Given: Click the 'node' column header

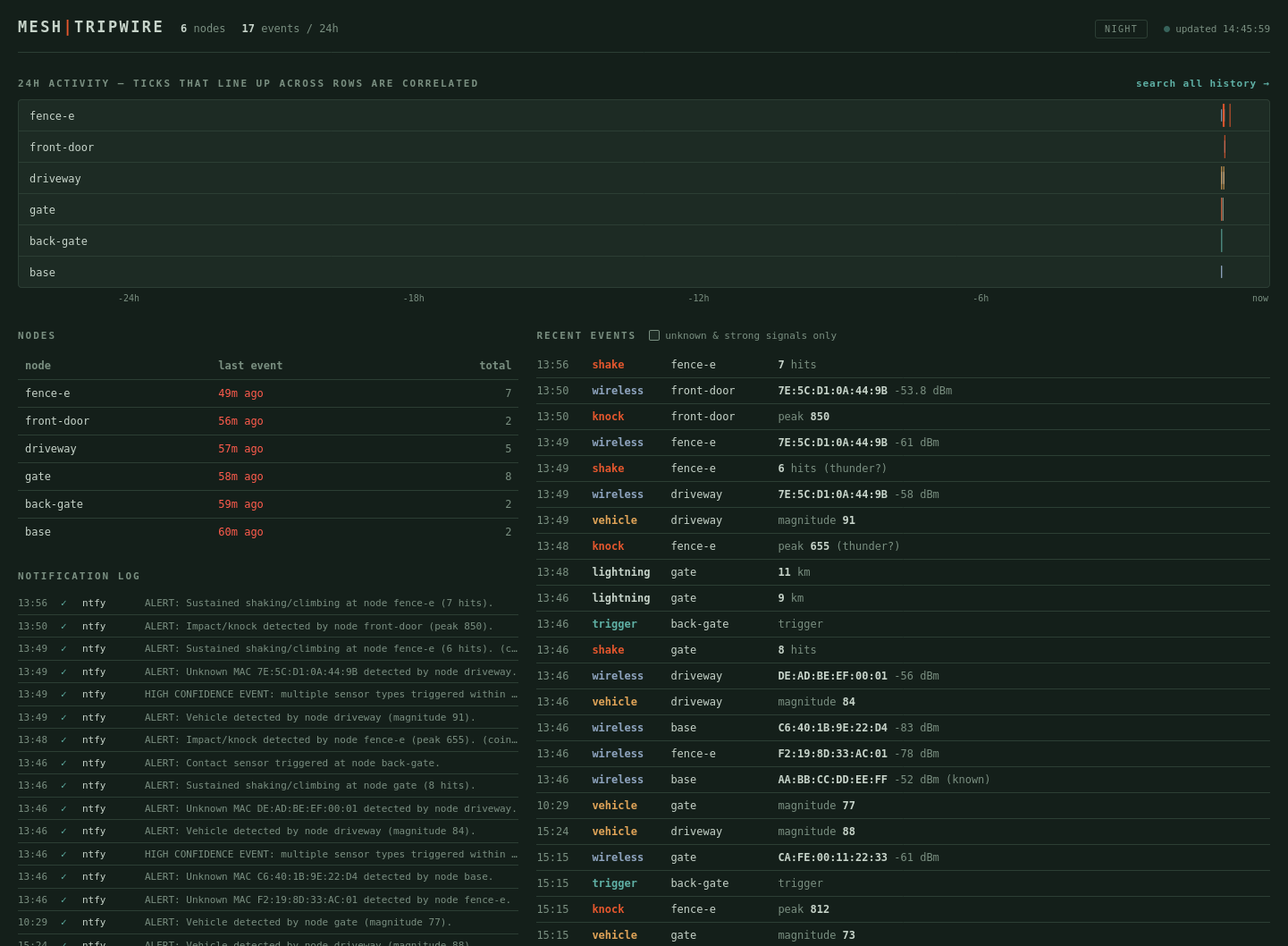Looking at the screenshot, I should click(x=38, y=366).
